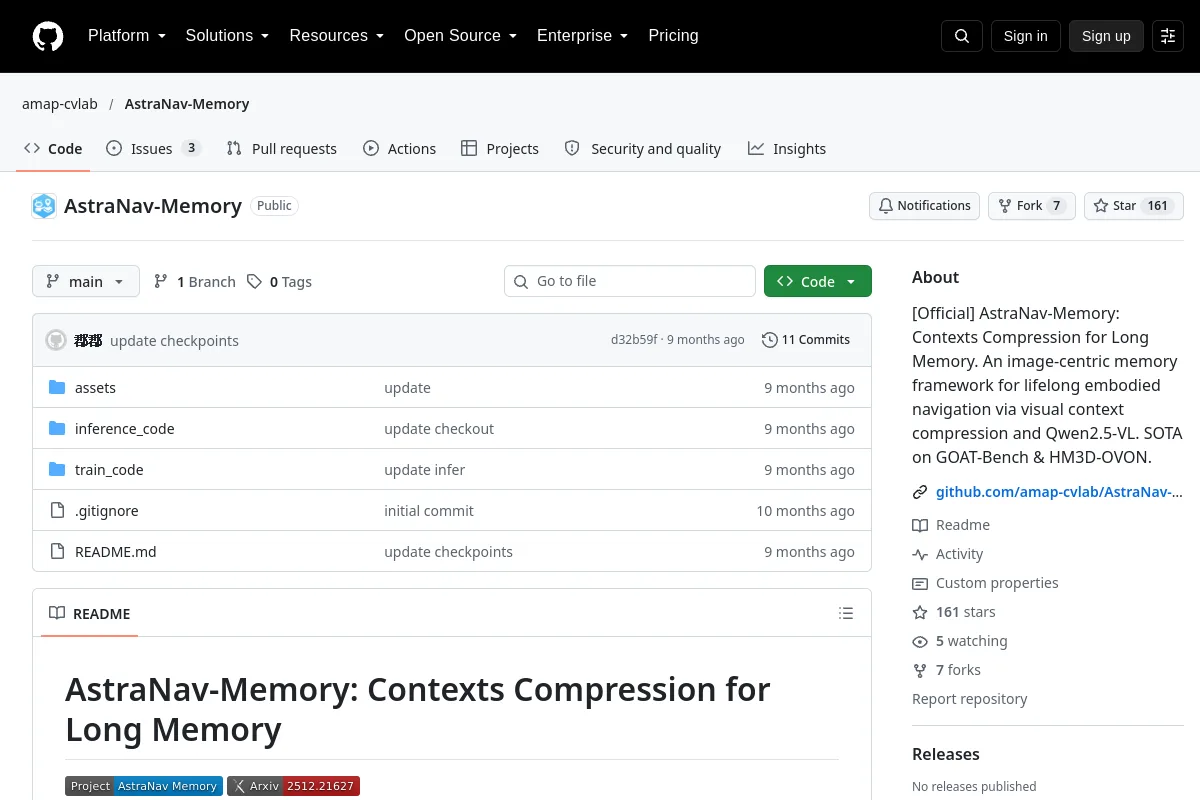Click the Pricing link in header
This screenshot has width=1200, height=800.
(673, 36)
